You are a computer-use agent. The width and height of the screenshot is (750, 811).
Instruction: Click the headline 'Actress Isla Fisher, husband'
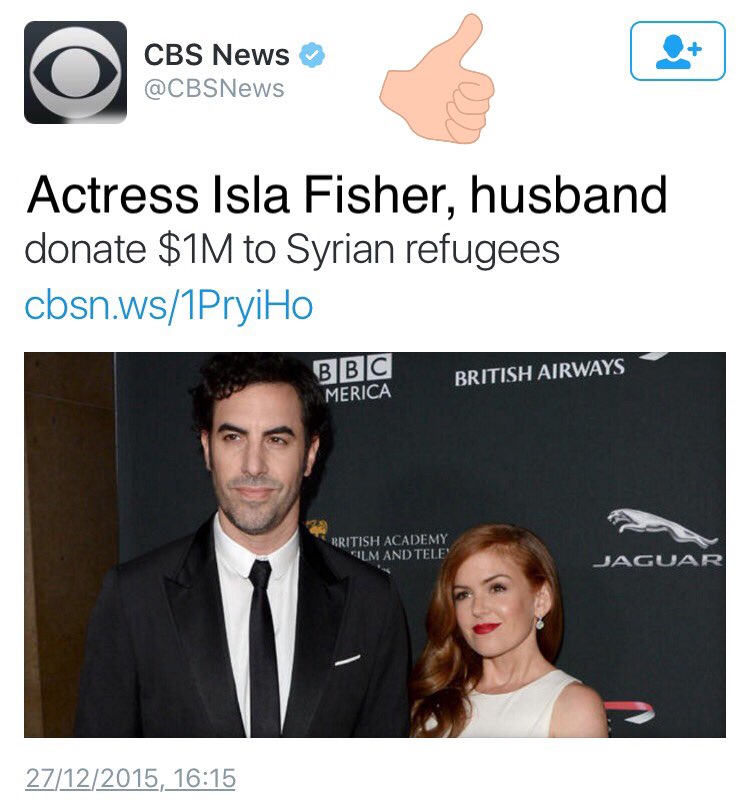(x=347, y=195)
